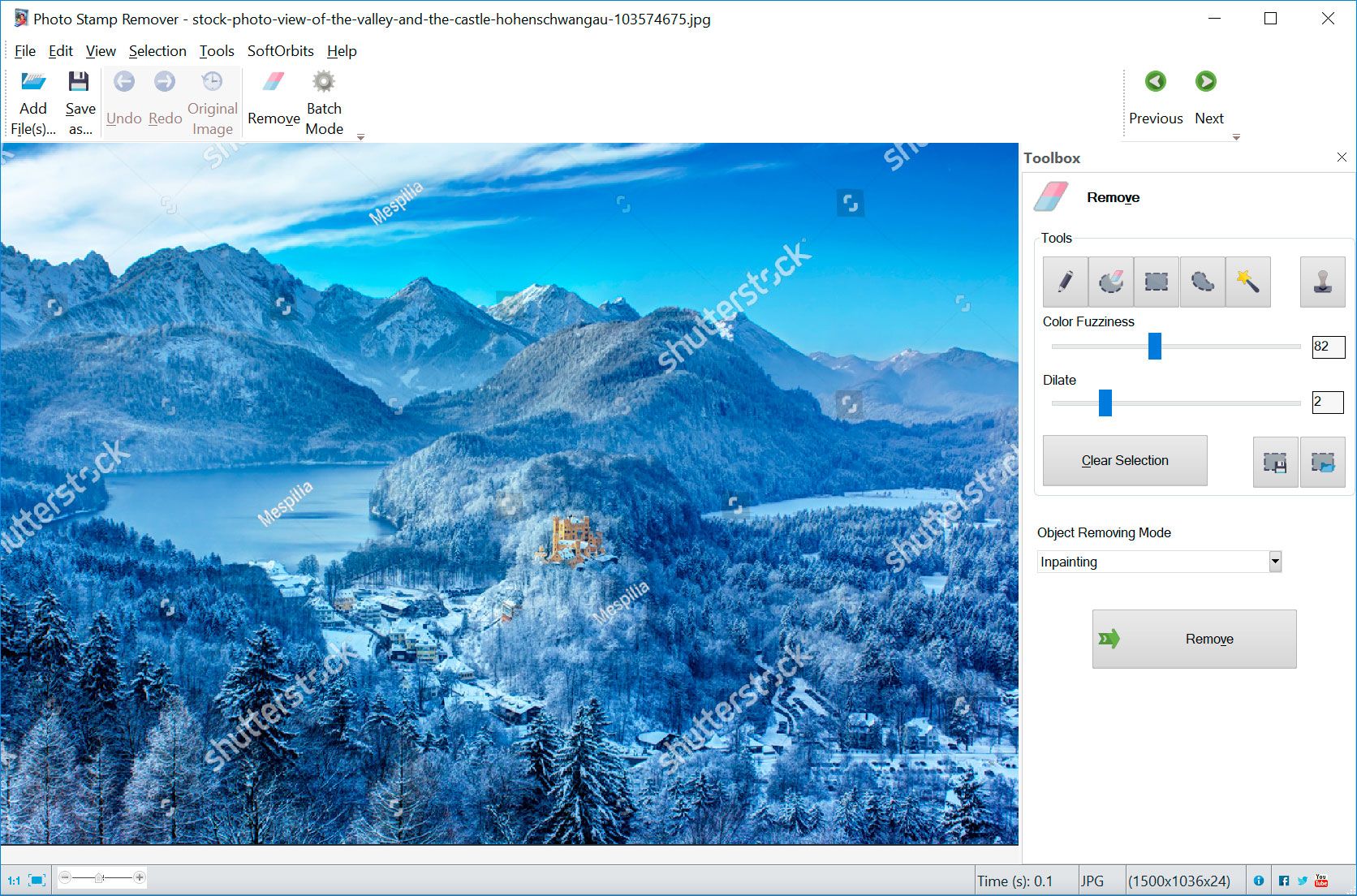Activate the Magic Wand tool
Viewport: 1357px width, 896px height.
(1248, 282)
